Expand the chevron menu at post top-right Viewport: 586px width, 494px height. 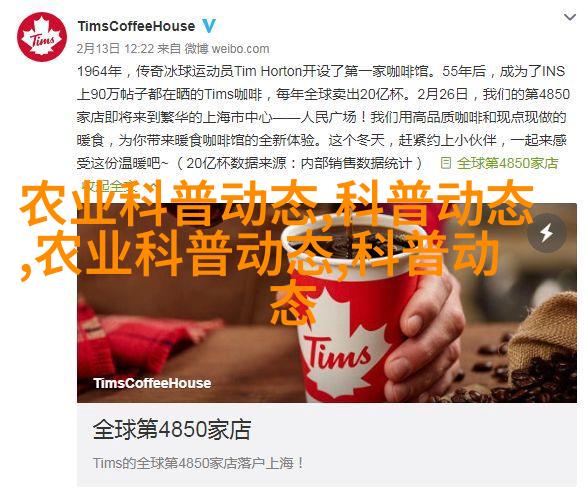(570, 17)
